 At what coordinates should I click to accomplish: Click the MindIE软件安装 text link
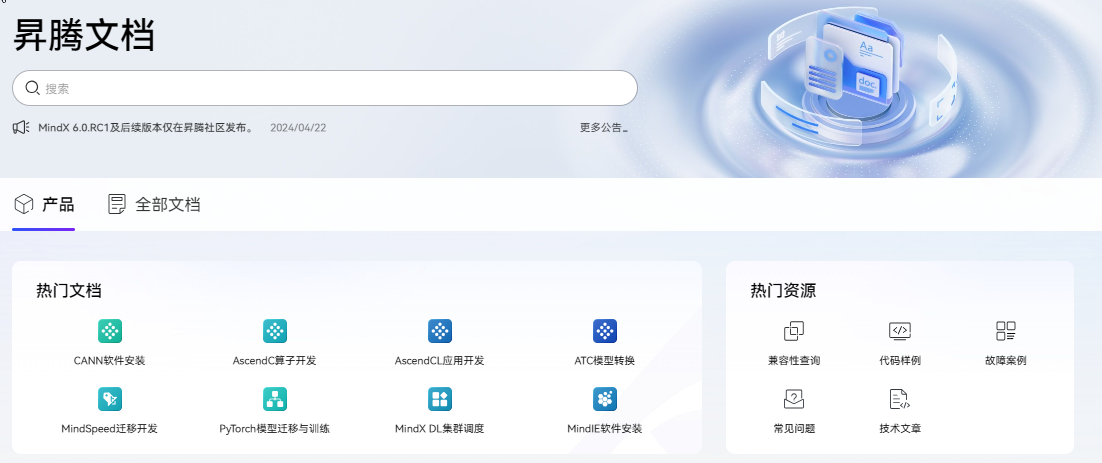(x=605, y=429)
